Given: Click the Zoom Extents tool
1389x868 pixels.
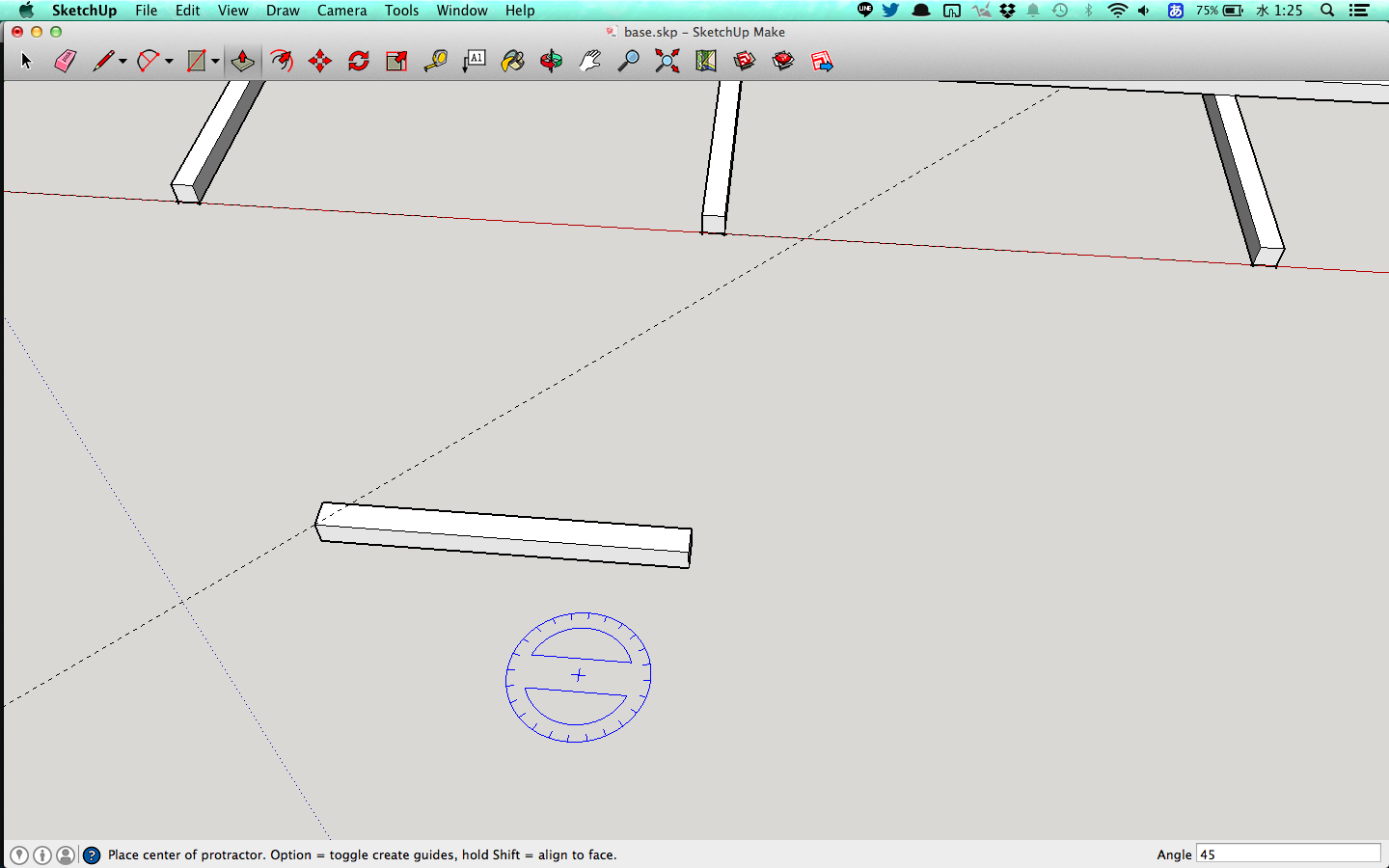Looking at the screenshot, I should click(667, 62).
